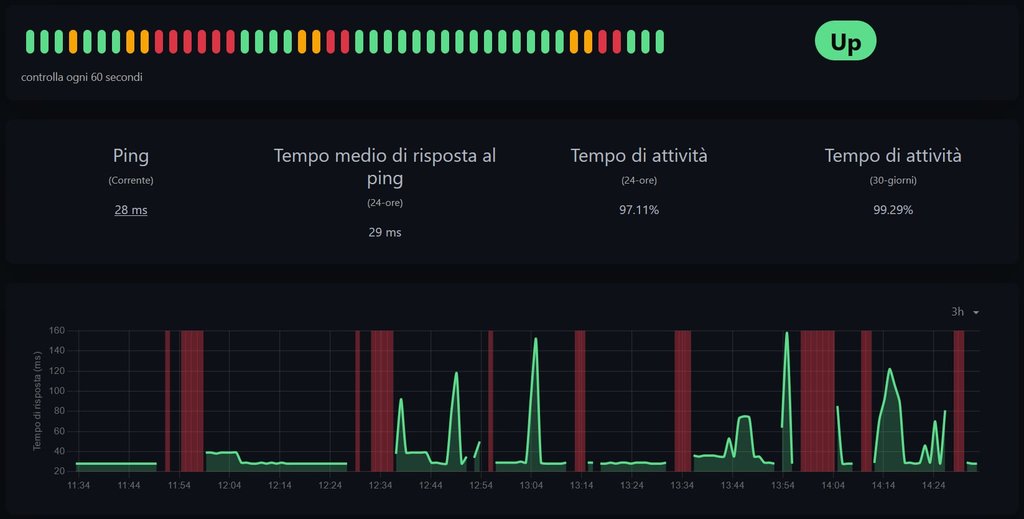Click the second green heartbeat pill from the left
The height and width of the screenshot is (519, 1024).
tap(44, 42)
